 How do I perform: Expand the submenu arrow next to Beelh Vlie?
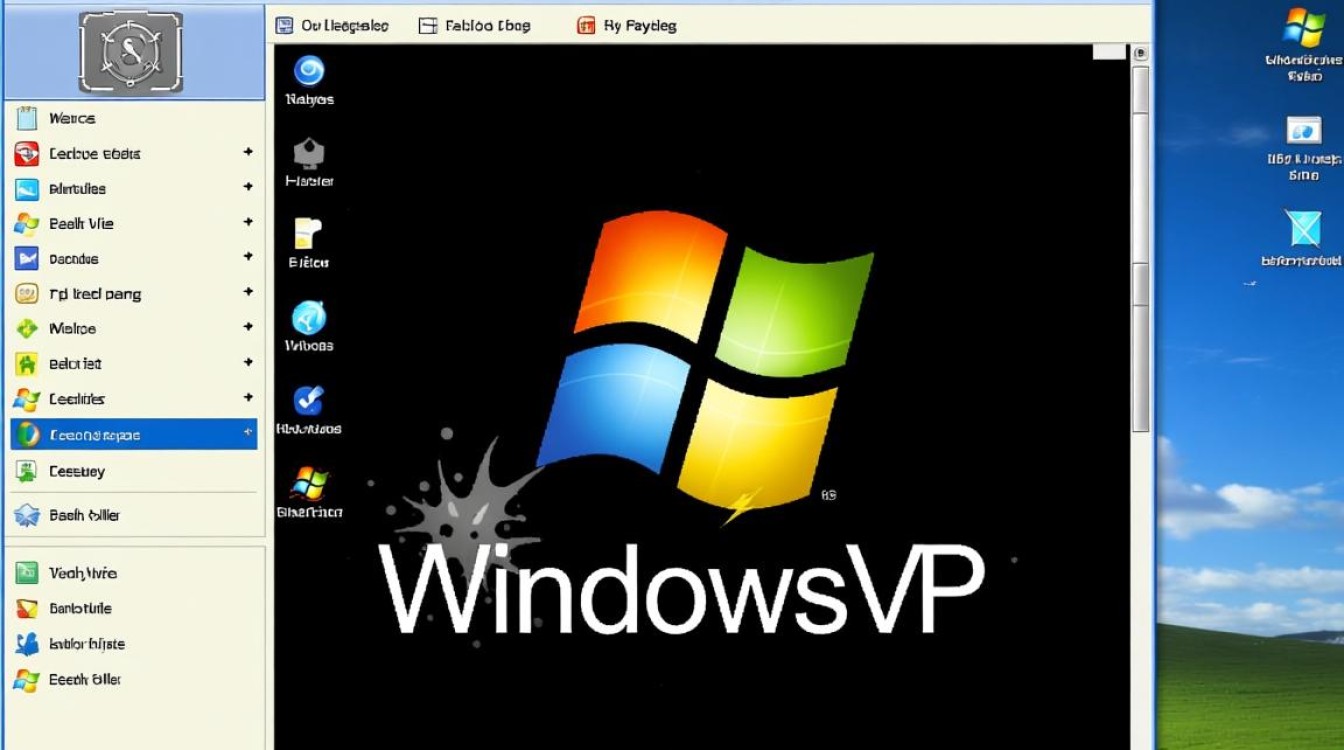[x=247, y=223]
